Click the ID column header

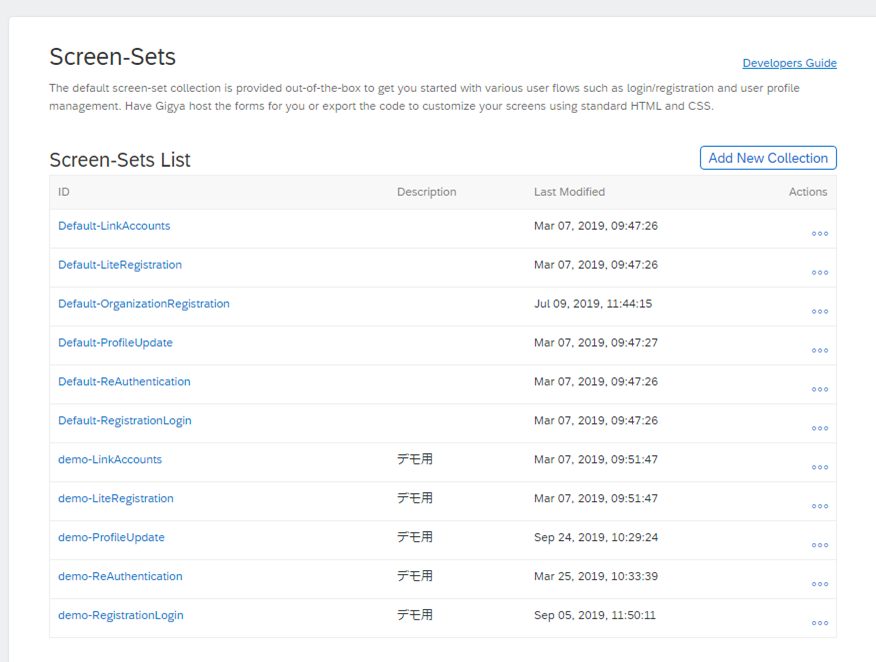pos(64,192)
